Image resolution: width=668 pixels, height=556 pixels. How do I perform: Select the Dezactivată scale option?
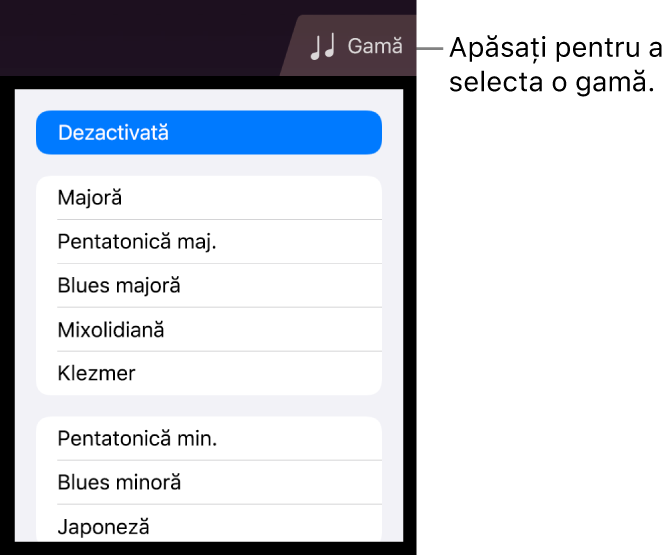[208, 132]
